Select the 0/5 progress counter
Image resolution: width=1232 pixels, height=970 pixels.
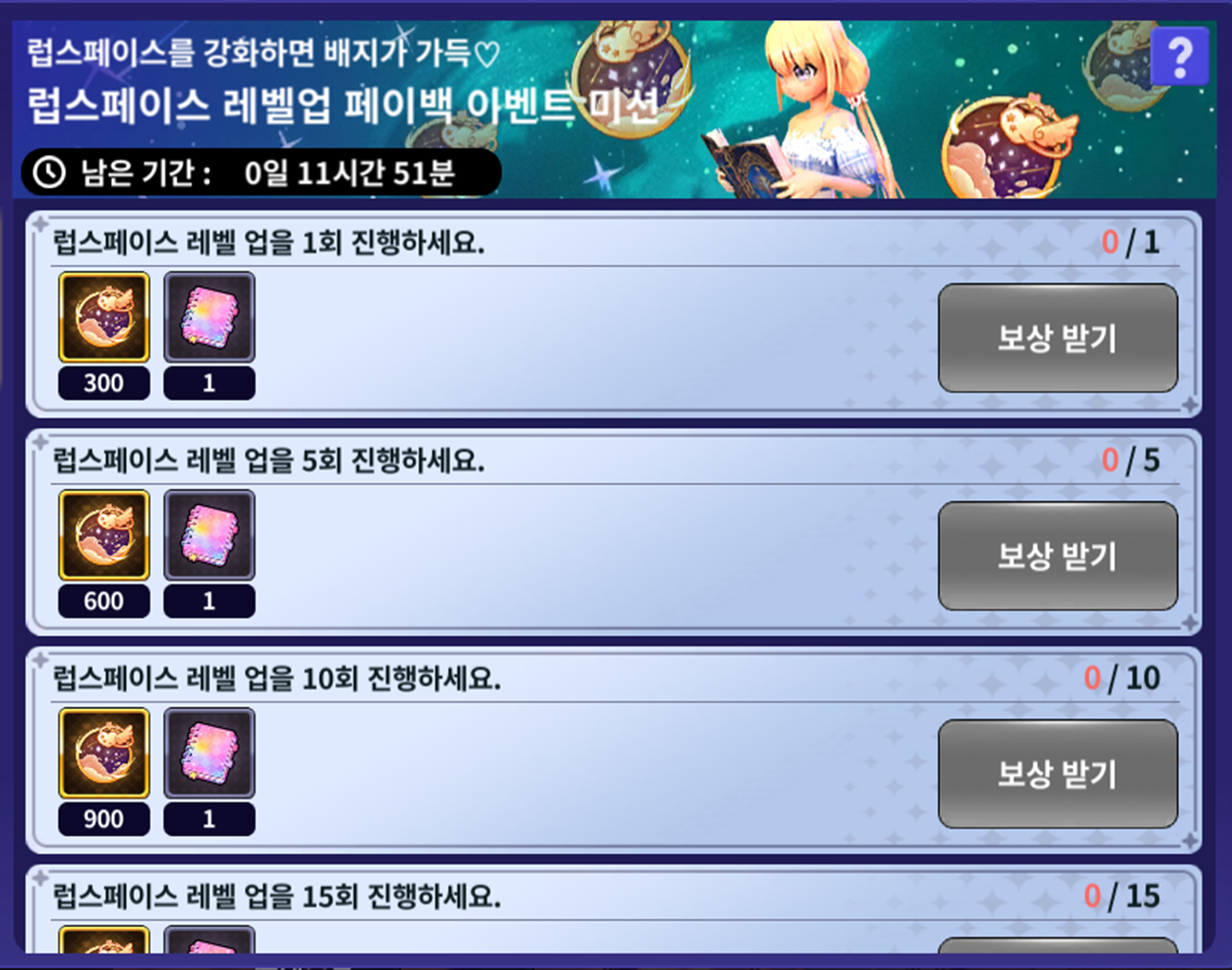point(1130,461)
